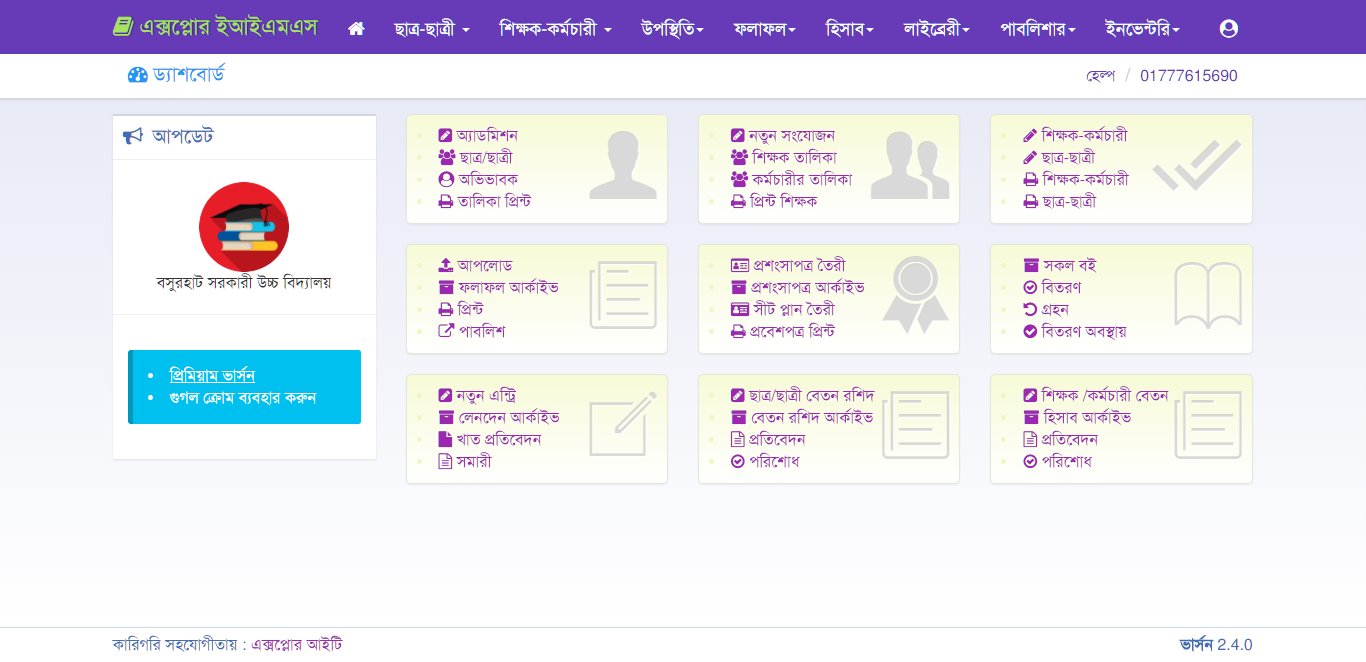Click the check-circle icon beside বিতরণ
The image size is (1366, 662).
1030,288
